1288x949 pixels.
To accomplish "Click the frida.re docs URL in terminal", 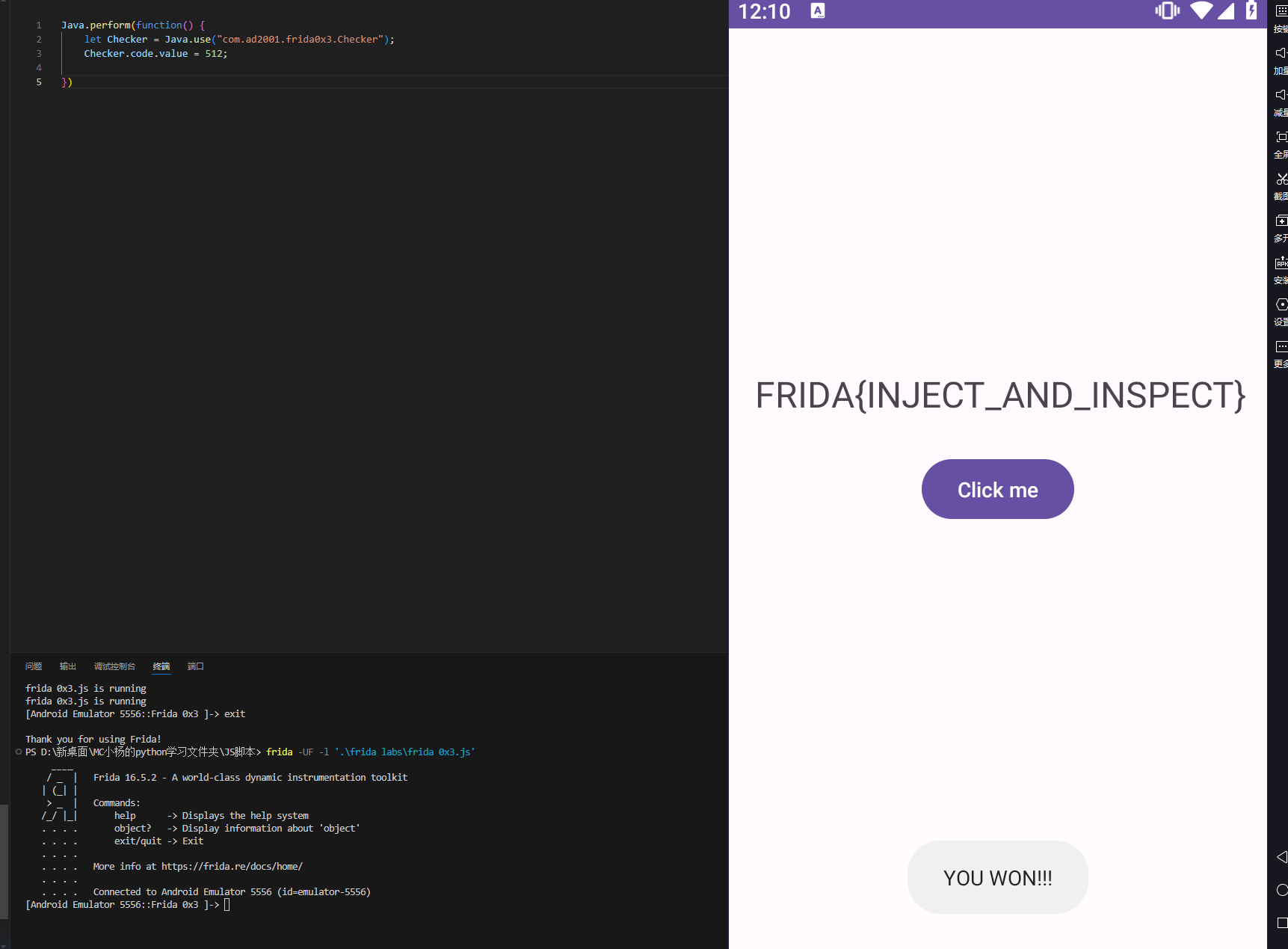I will [232, 867].
